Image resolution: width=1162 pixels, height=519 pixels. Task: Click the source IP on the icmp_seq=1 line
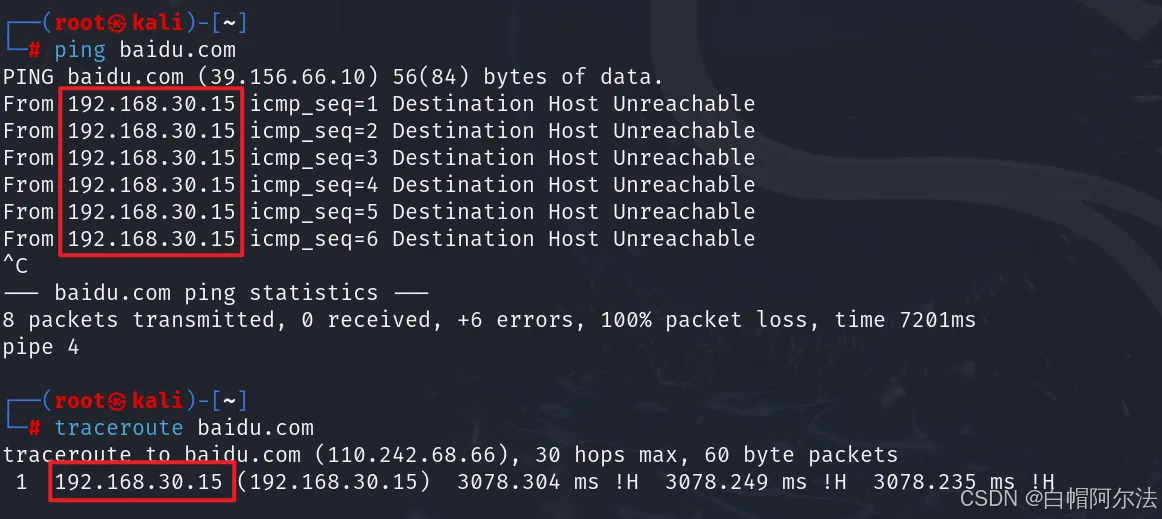point(152,103)
